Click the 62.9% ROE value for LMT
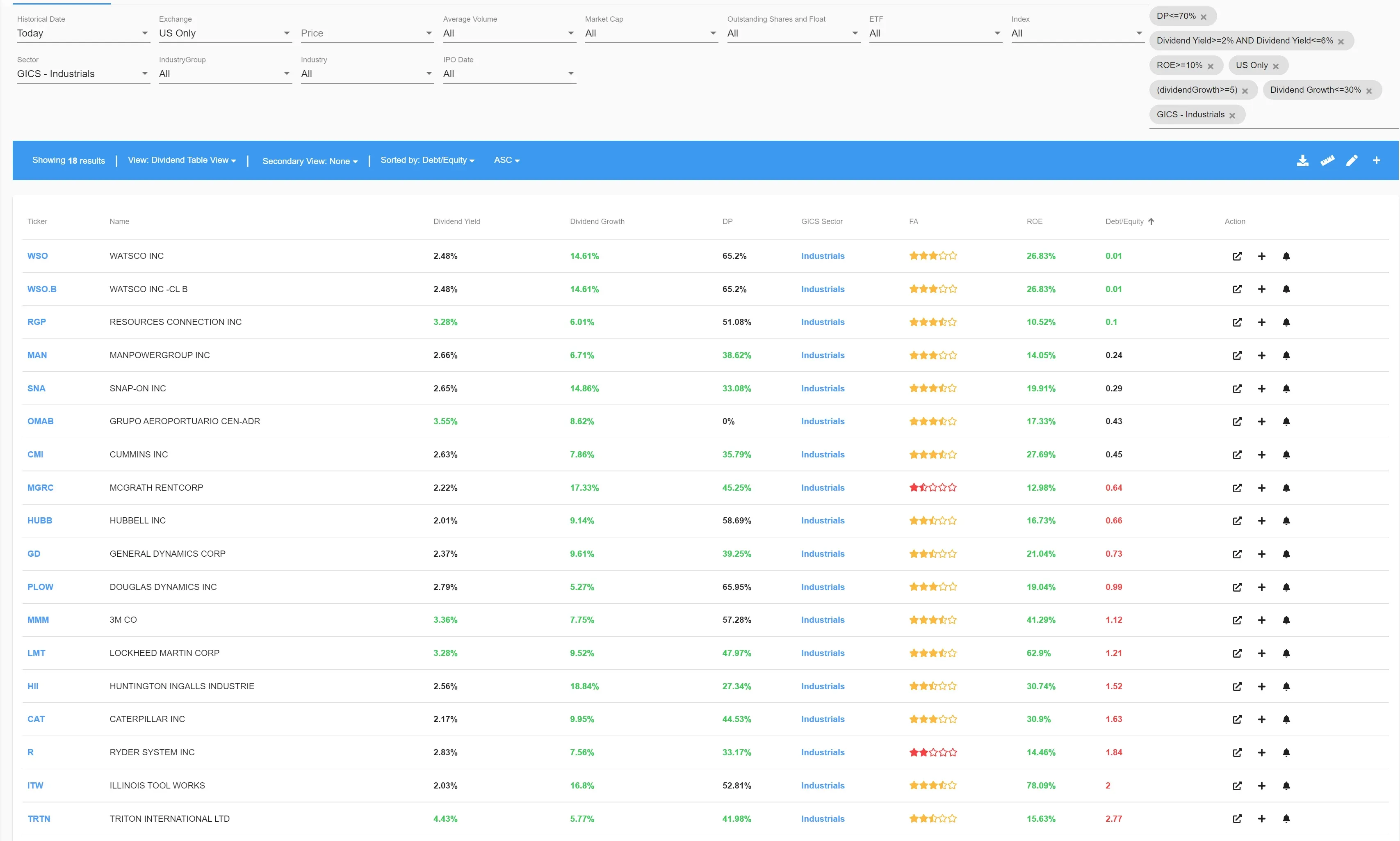This screenshot has width=1400, height=841. coord(1038,653)
